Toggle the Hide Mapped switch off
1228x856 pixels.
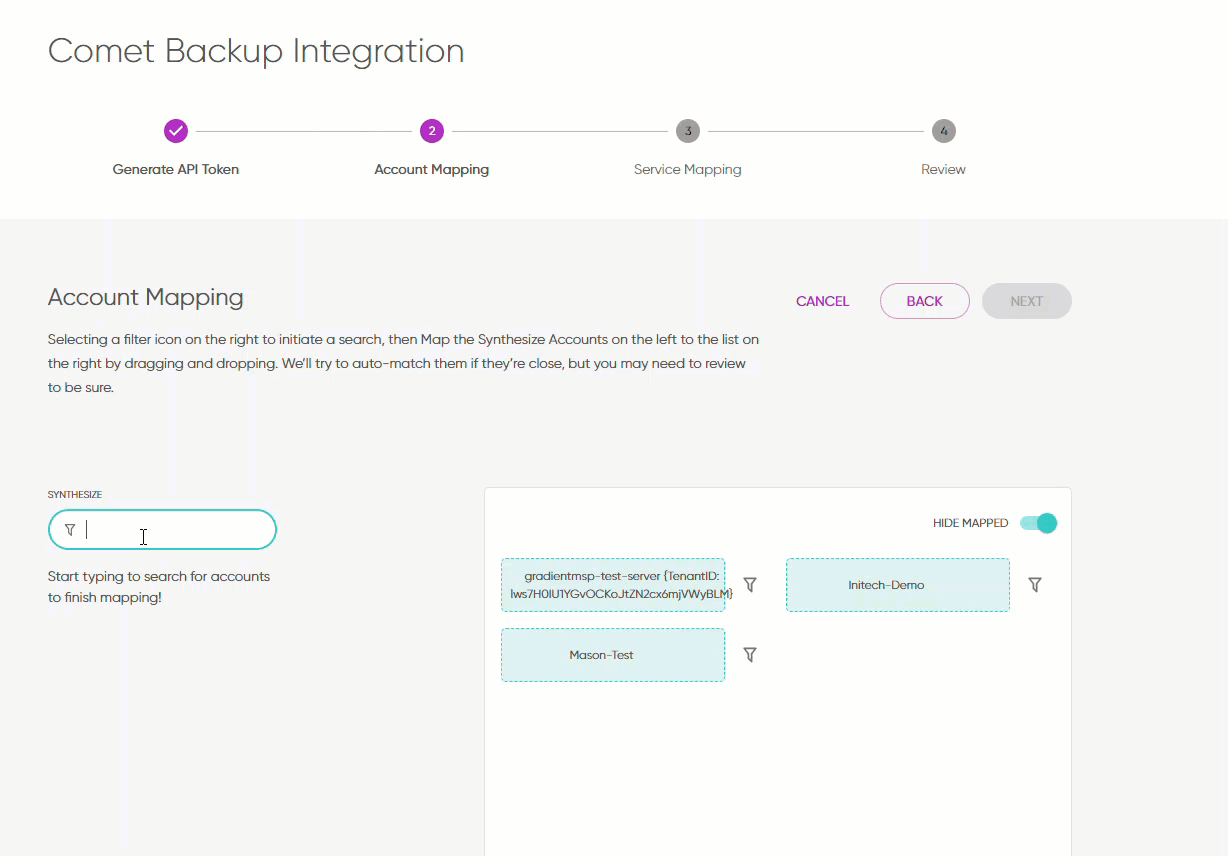pos(1038,523)
